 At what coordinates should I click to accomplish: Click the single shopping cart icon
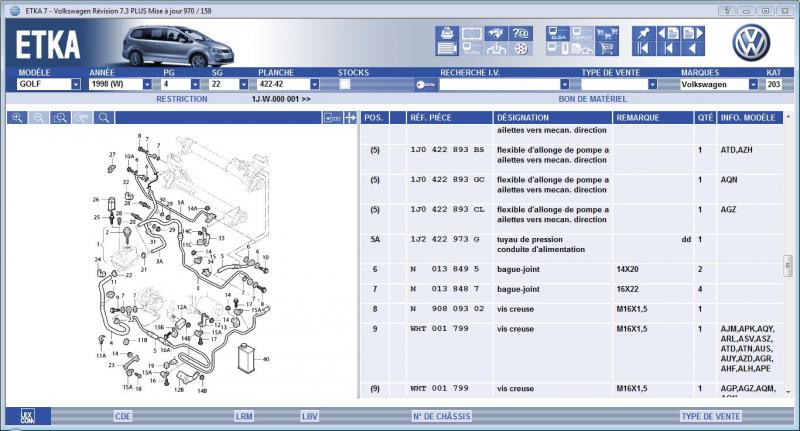[x=607, y=48]
